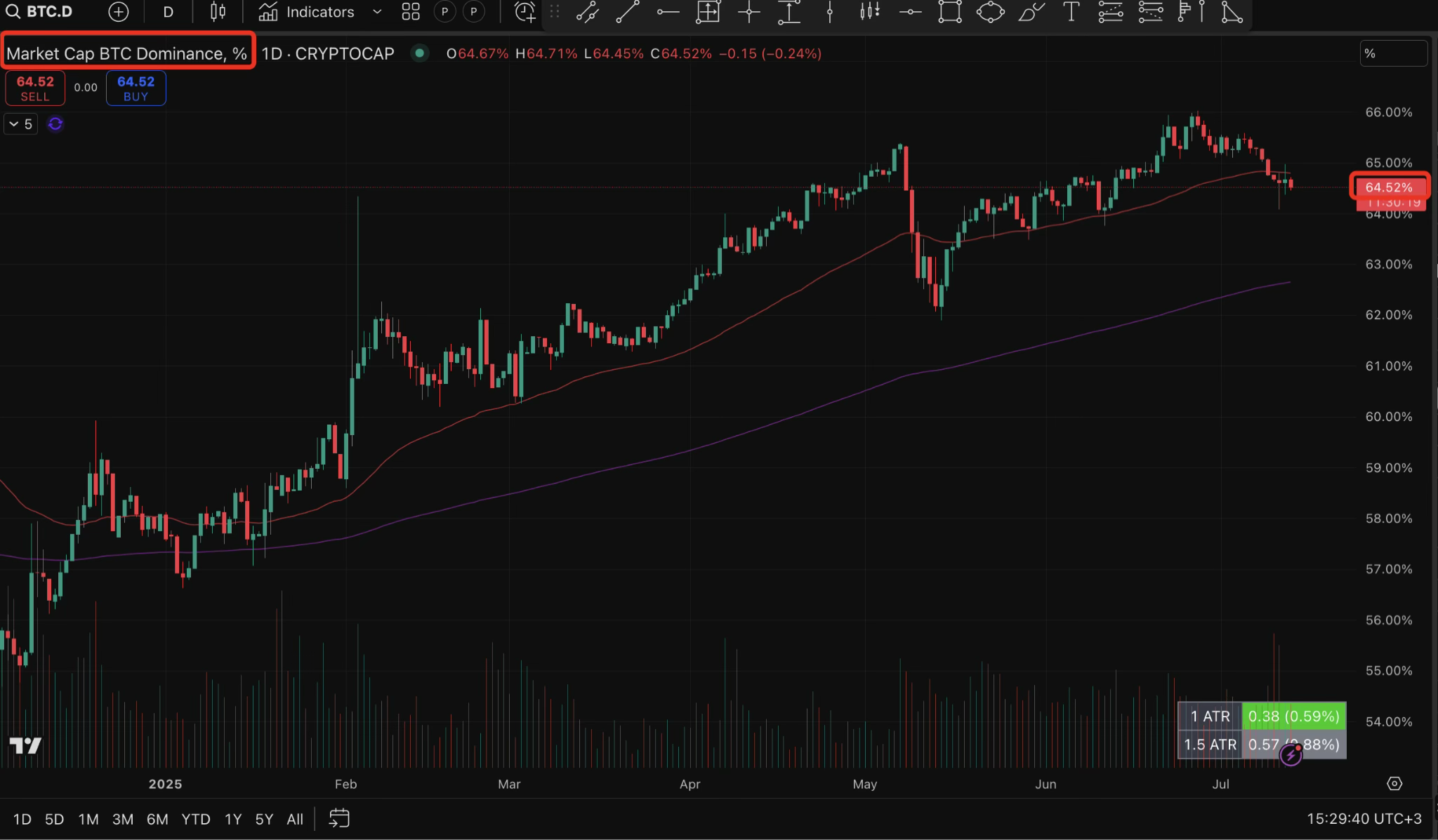
Task: Expand the favorite indicators dropdown arrow
Action: pos(377,12)
